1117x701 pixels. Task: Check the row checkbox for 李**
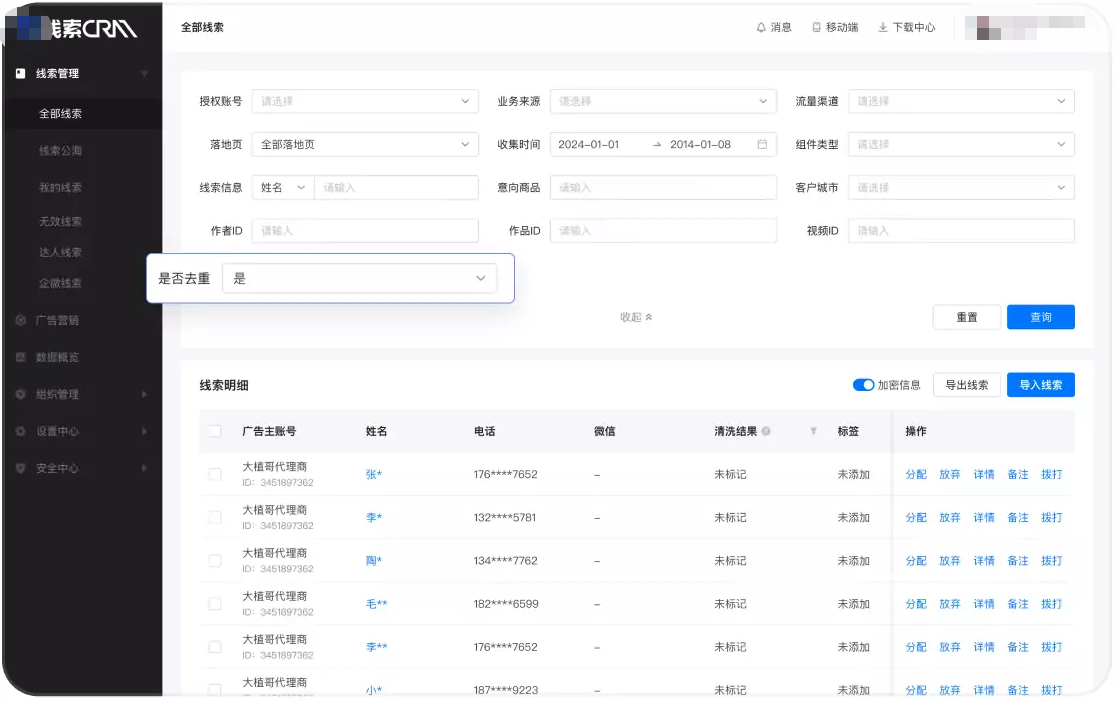pyautogui.click(x=214, y=647)
